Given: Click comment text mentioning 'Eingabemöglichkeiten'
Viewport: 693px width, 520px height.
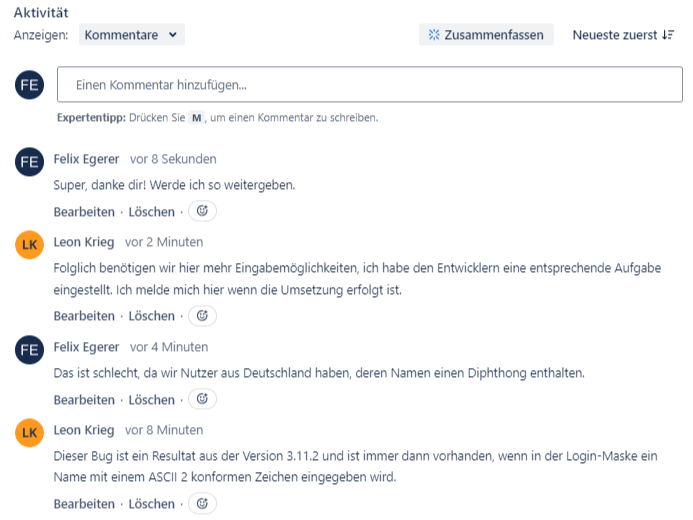Looking at the screenshot, I should tap(357, 279).
